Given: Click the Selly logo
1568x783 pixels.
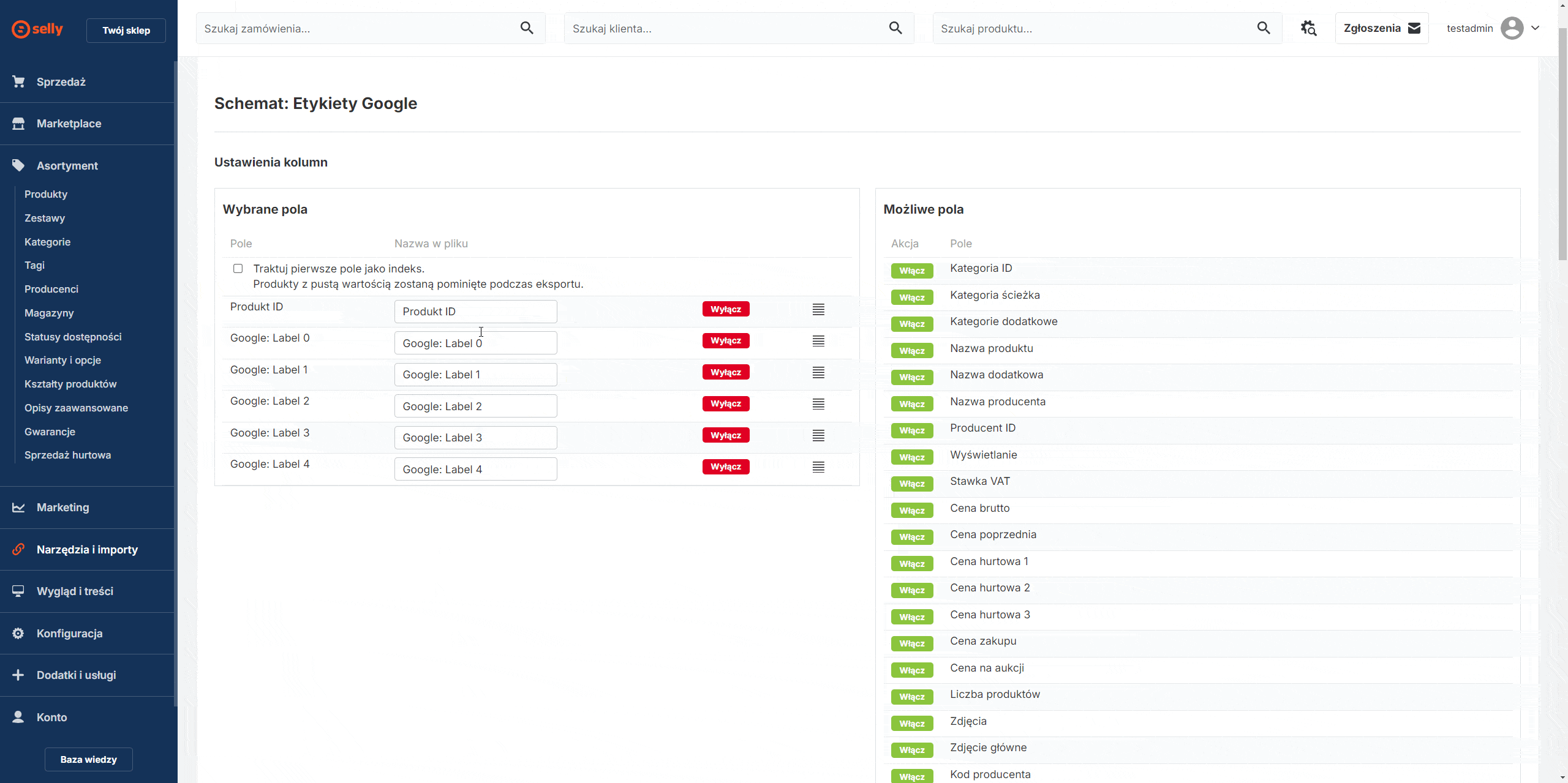Looking at the screenshot, I should 38,29.
